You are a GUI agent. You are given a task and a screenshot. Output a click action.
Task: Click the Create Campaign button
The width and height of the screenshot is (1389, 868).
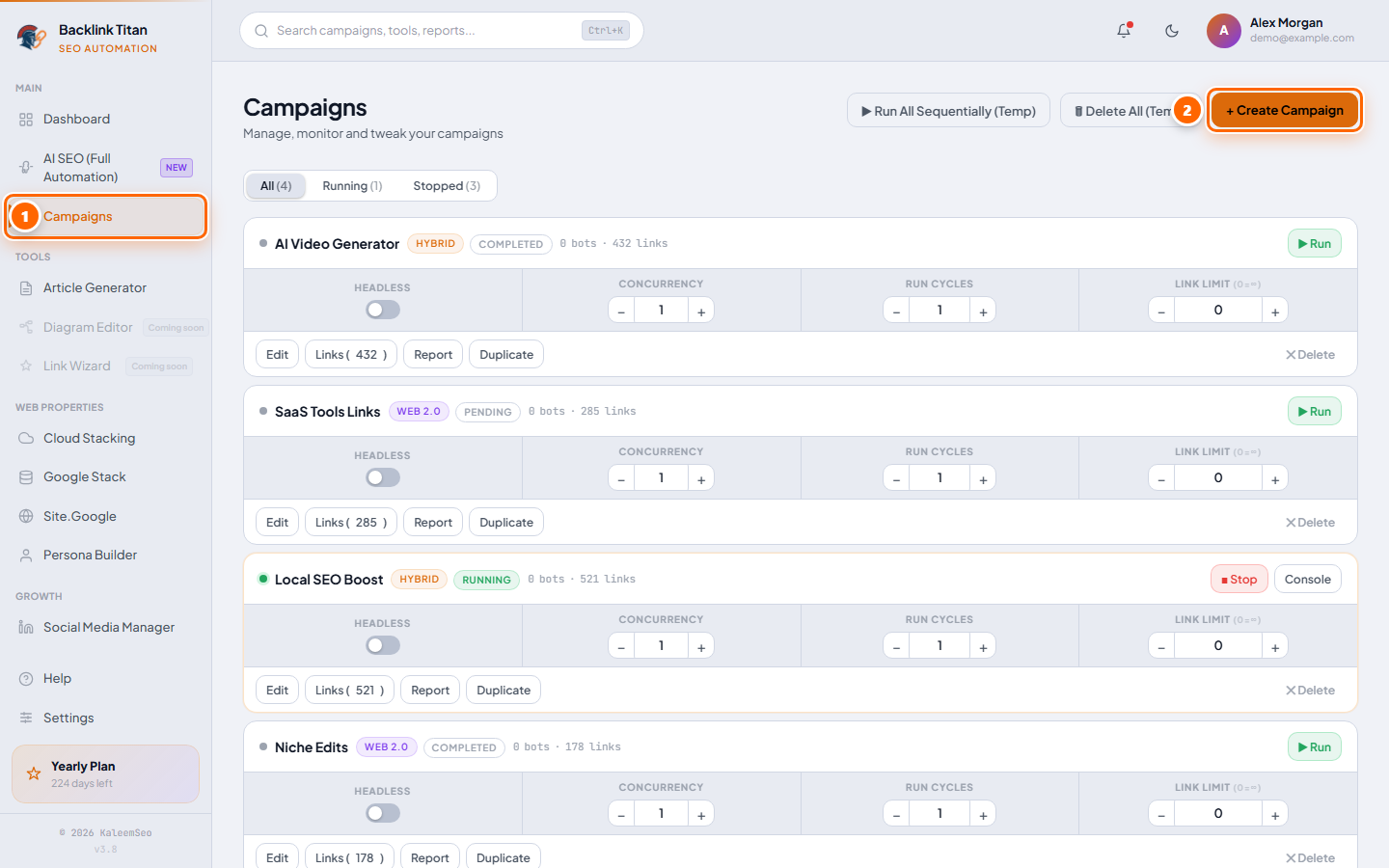[x=1285, y=111]
